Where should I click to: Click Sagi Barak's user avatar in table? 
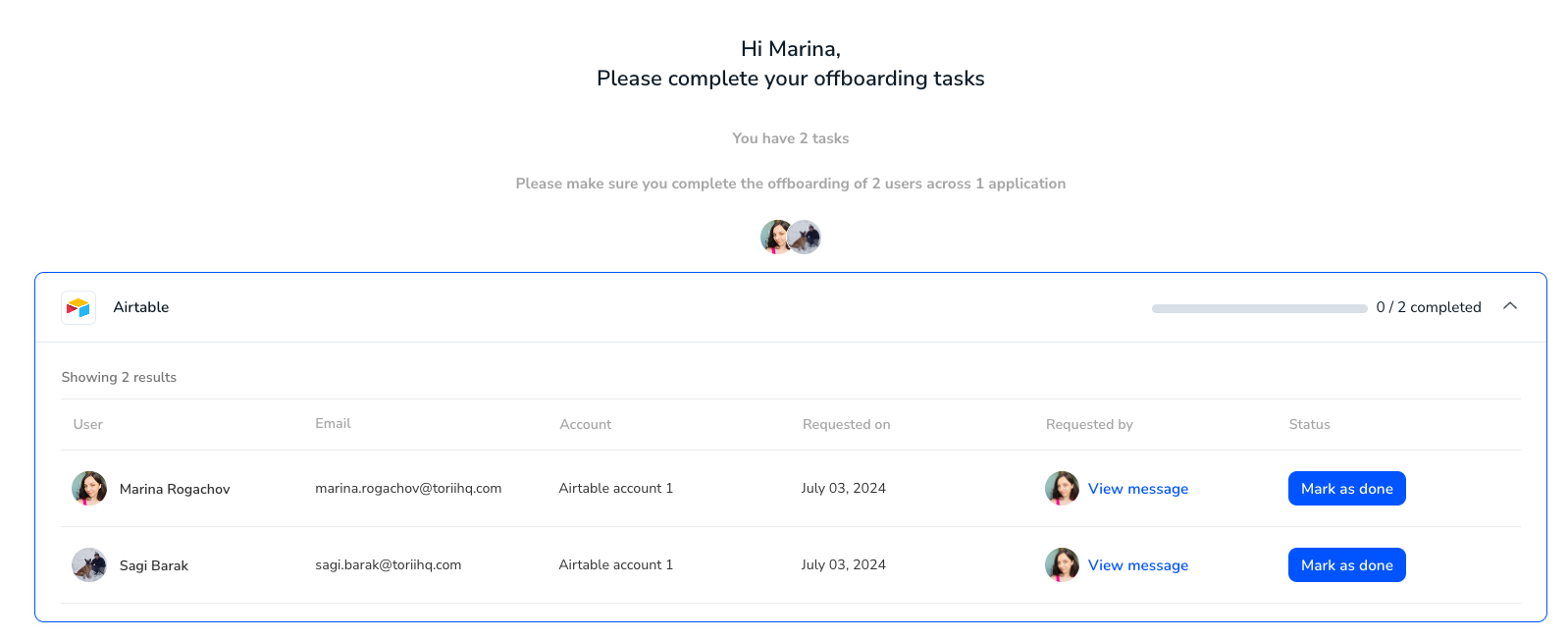(x=89, y=564)
